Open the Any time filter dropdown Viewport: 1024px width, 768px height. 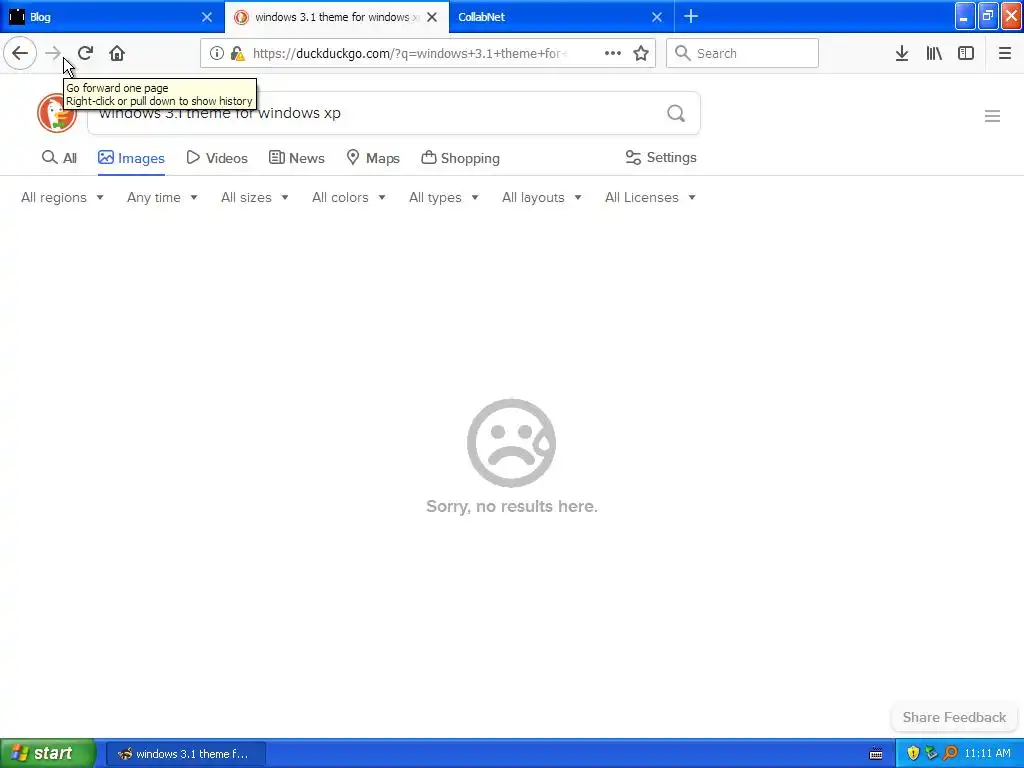click(x=162, y=197)
